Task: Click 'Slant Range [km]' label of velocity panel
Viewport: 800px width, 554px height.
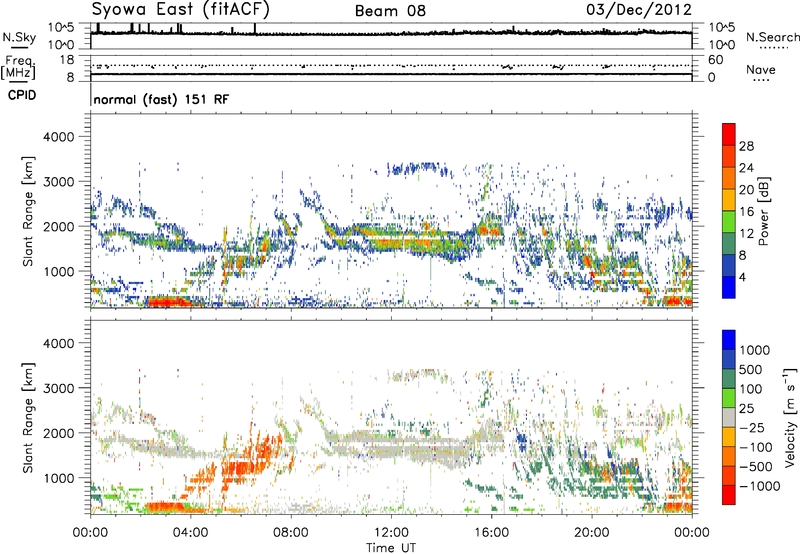Action: [28, 417]
